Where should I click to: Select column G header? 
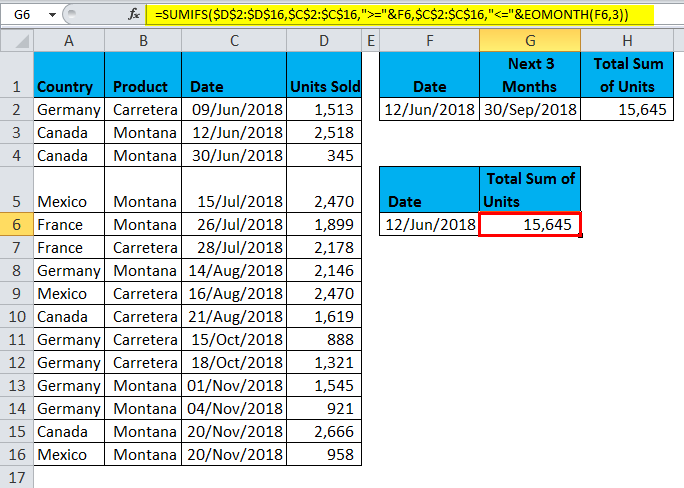pos(530,41)
